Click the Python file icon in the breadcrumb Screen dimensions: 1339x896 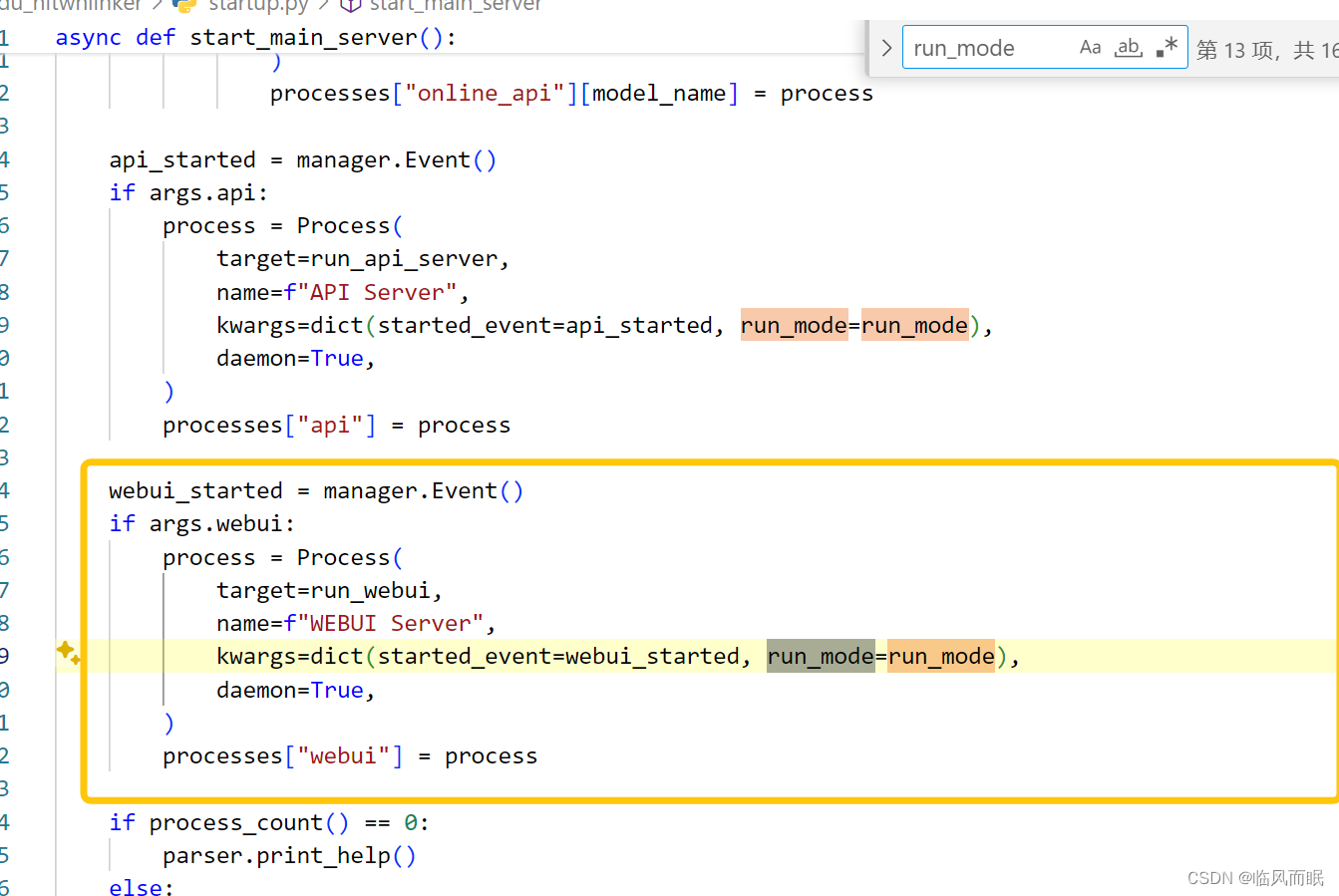pyautogui.click(x=184, y=5)
